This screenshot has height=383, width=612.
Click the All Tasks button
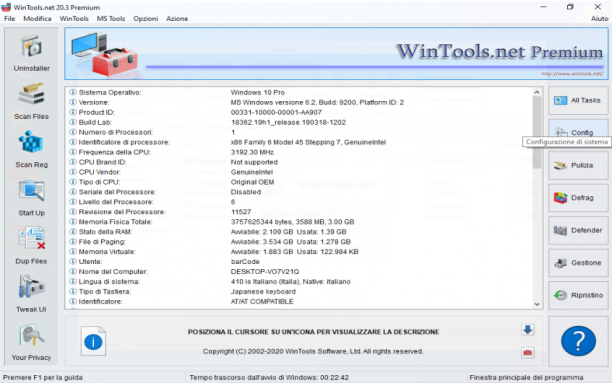[578, 100]
